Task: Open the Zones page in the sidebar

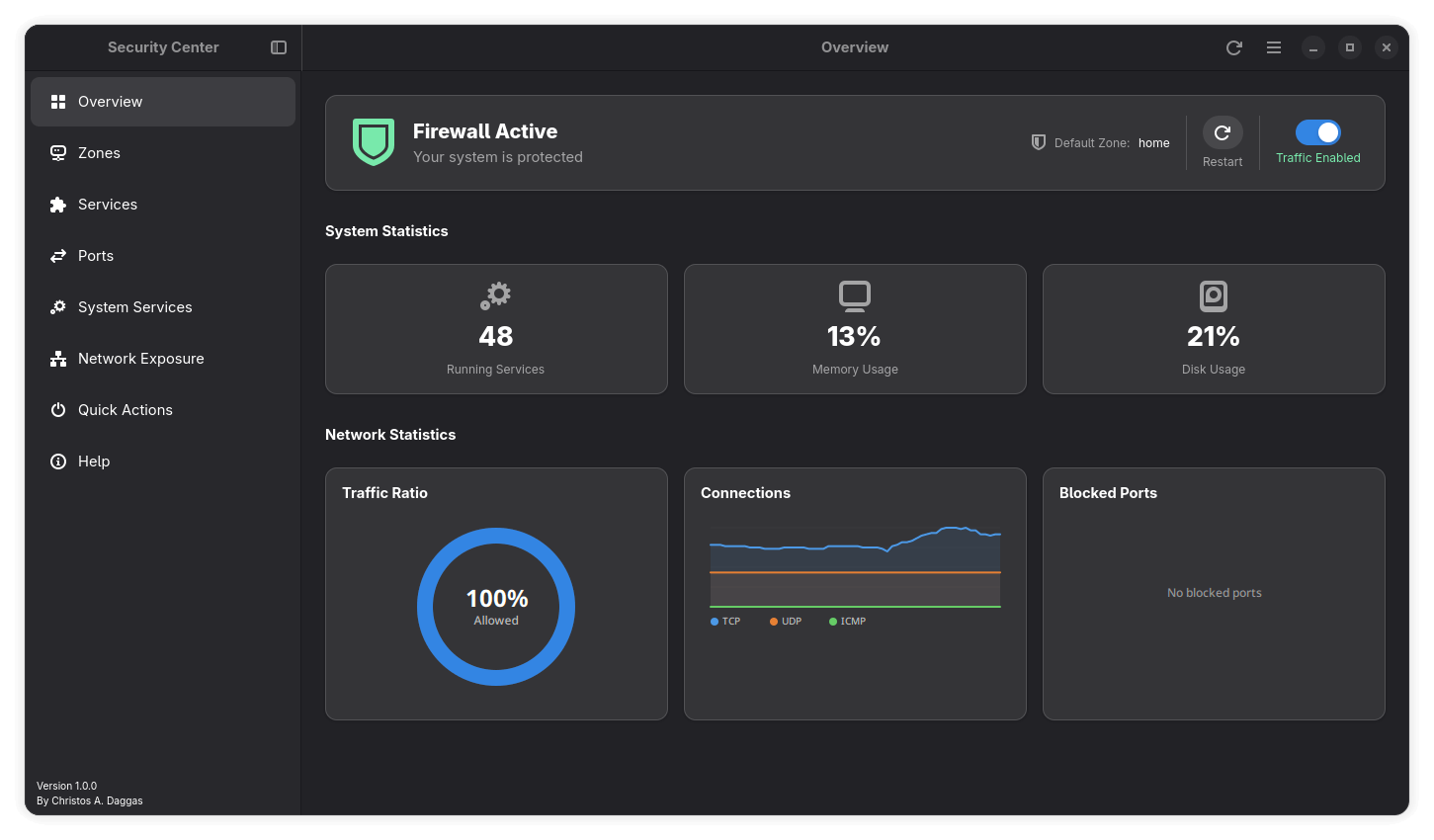Action: click(x=99, y=153)
